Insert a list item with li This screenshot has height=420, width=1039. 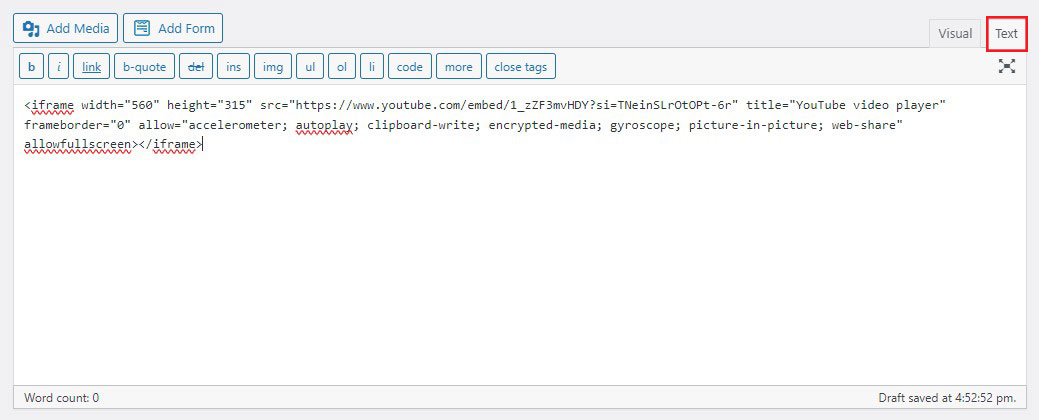[372, 67]
